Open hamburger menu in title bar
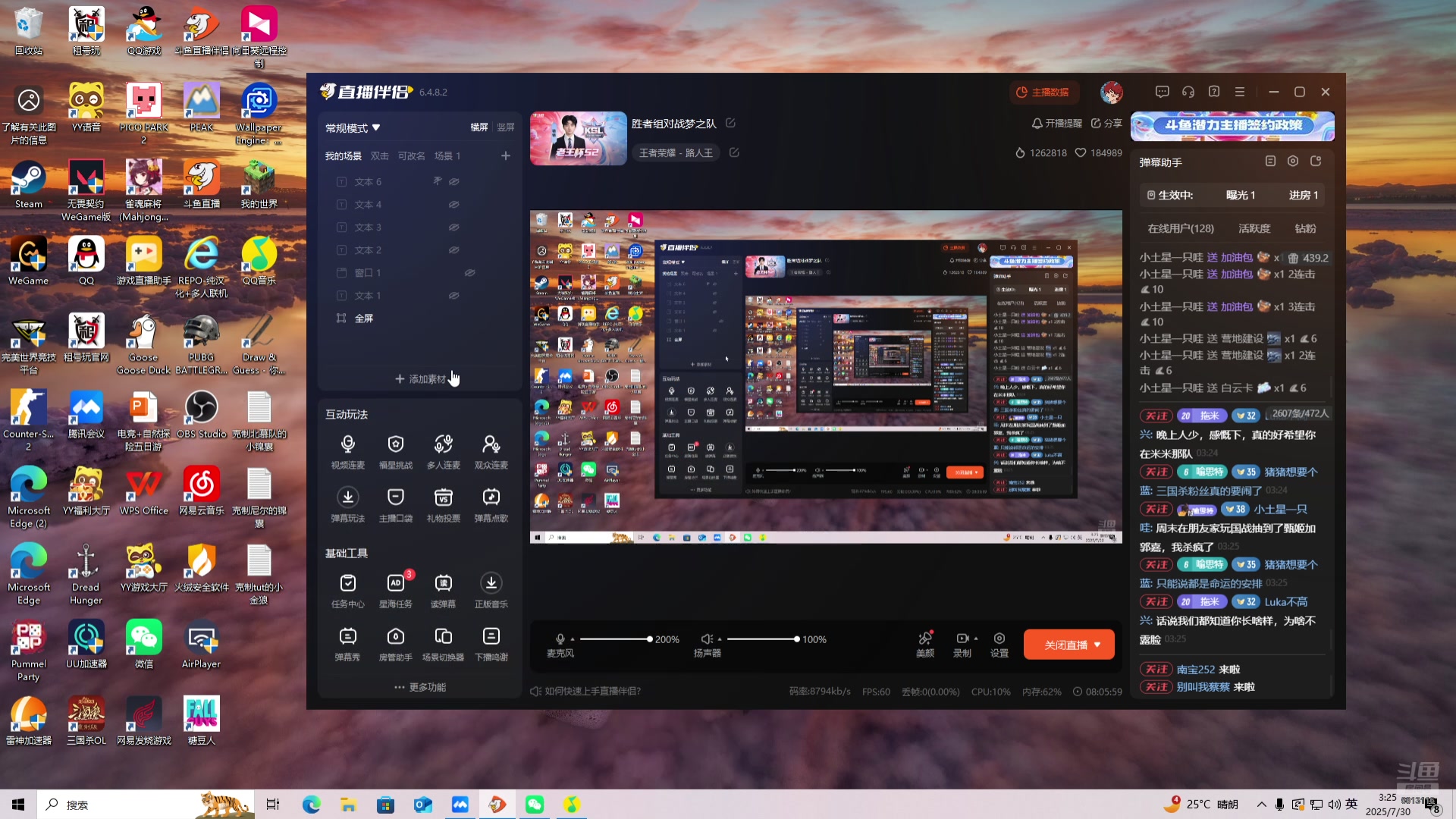Viewport: 1456px width, 819px height. coord(1239,92)
